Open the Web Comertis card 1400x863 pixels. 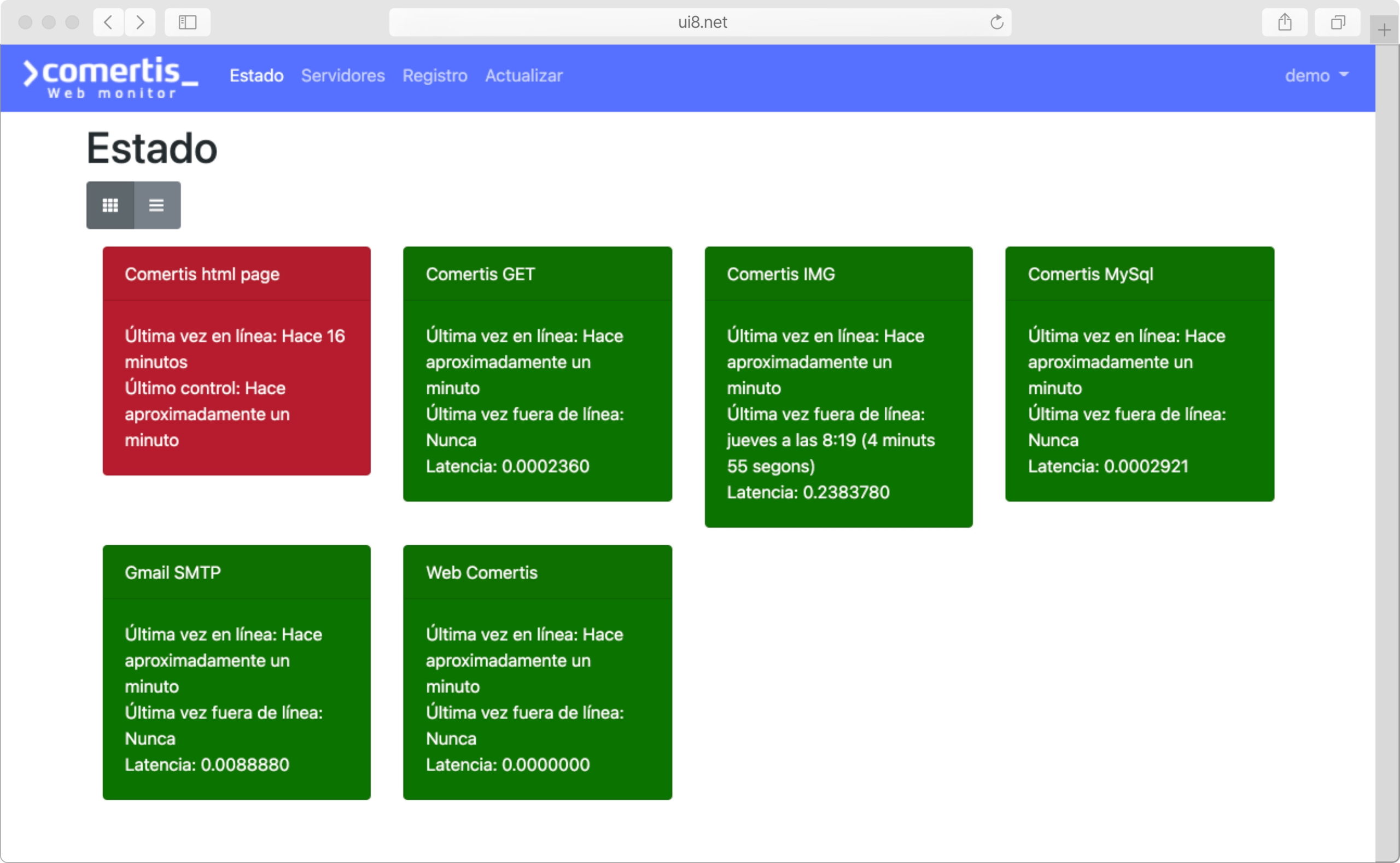[x=538, y=672]
